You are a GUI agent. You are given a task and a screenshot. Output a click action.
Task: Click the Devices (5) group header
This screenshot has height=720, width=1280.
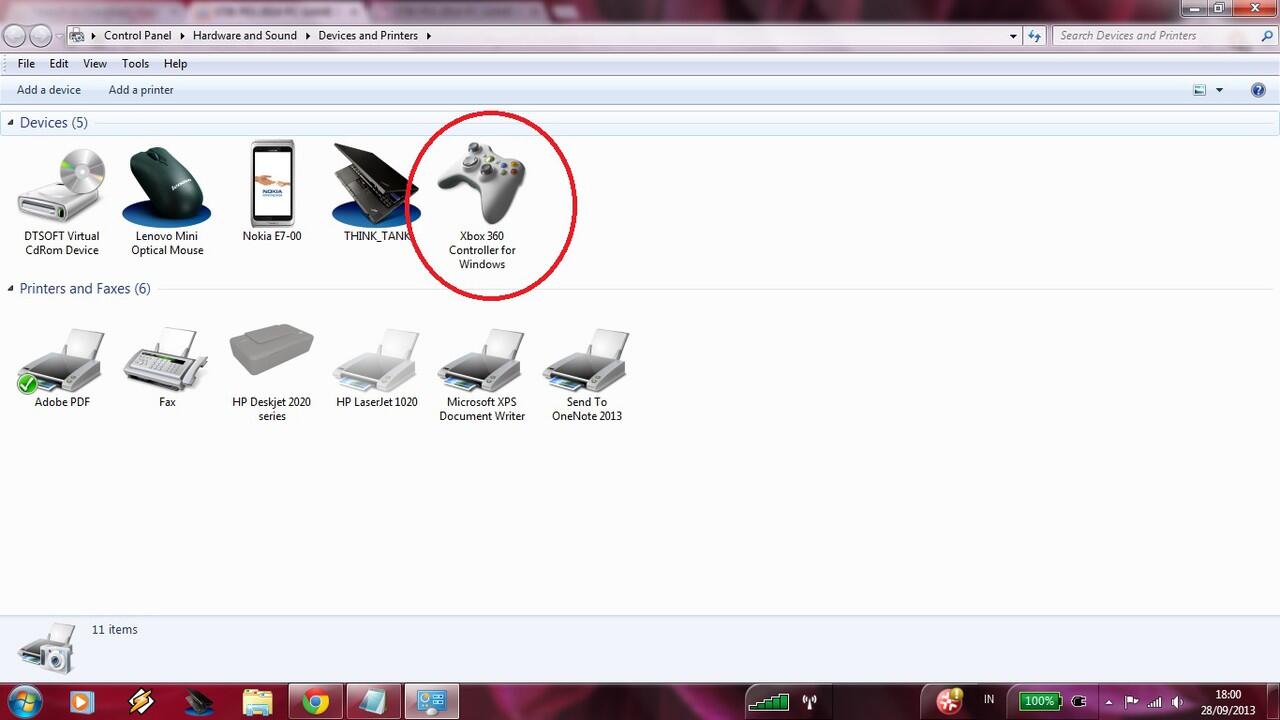pyautogui.click(x=54, y=123)
